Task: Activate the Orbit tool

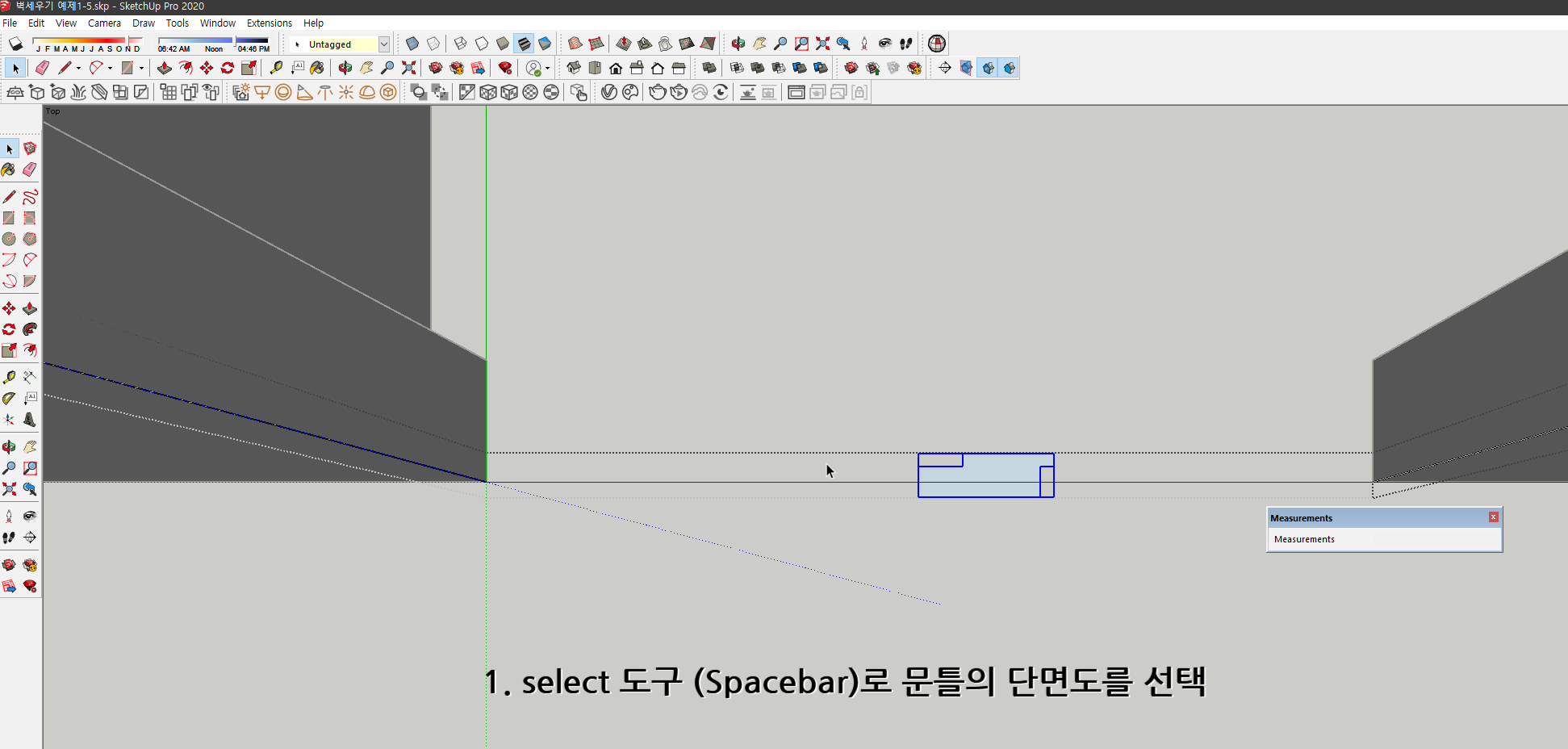Action: (345, 68)
